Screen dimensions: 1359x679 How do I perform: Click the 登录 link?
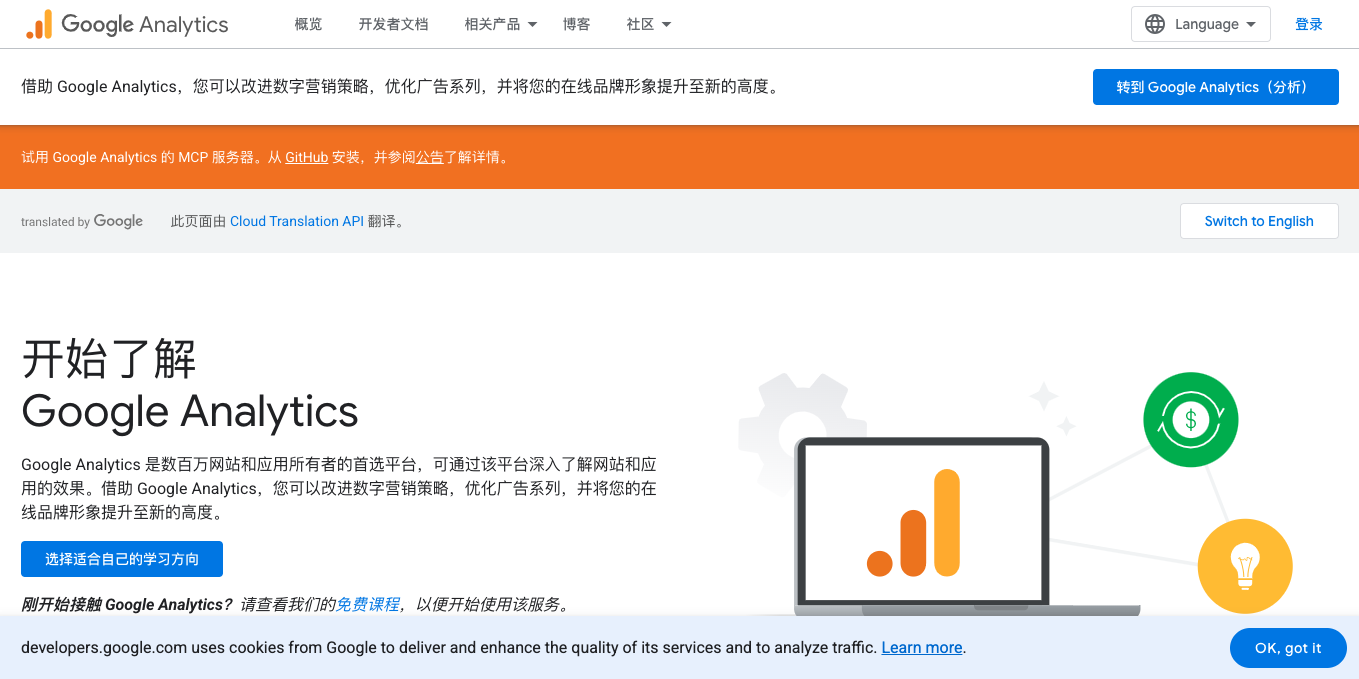tap(1309, 23)
